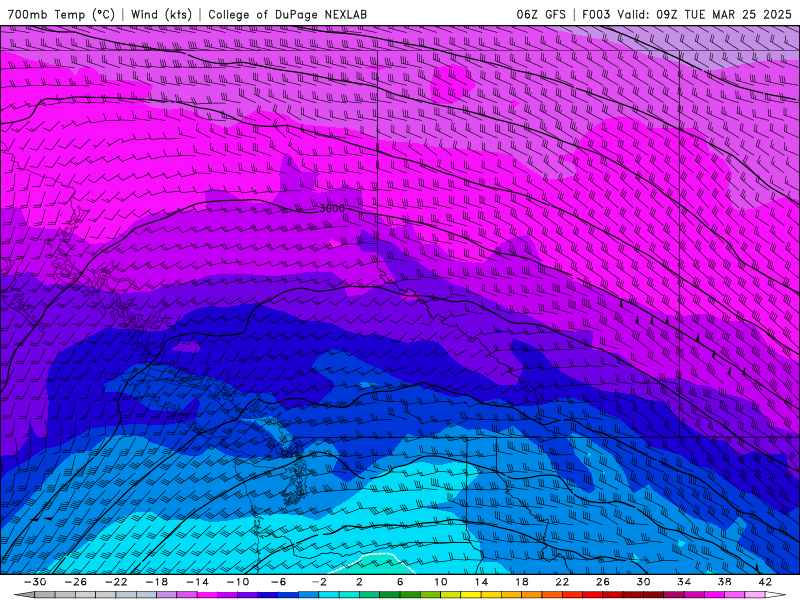Click the '2' color bar label
800x600 pixels.
[x=359, y=582]
